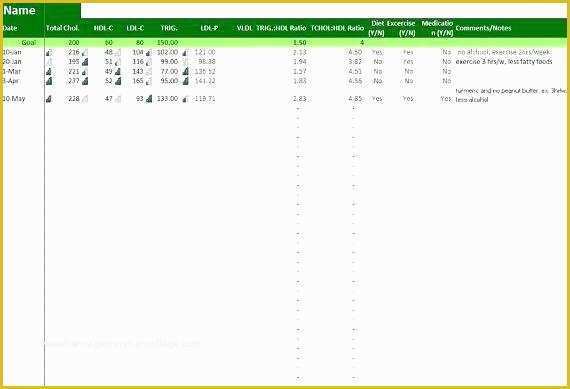Select TRIG. cell 133.00

[167, 99]
